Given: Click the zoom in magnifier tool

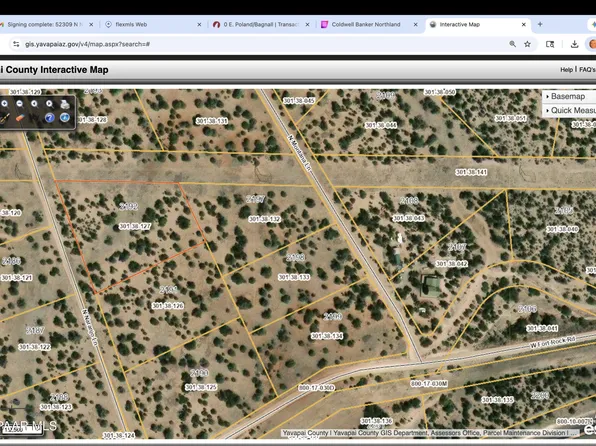Looking at the screenshot, I should 5,104.
